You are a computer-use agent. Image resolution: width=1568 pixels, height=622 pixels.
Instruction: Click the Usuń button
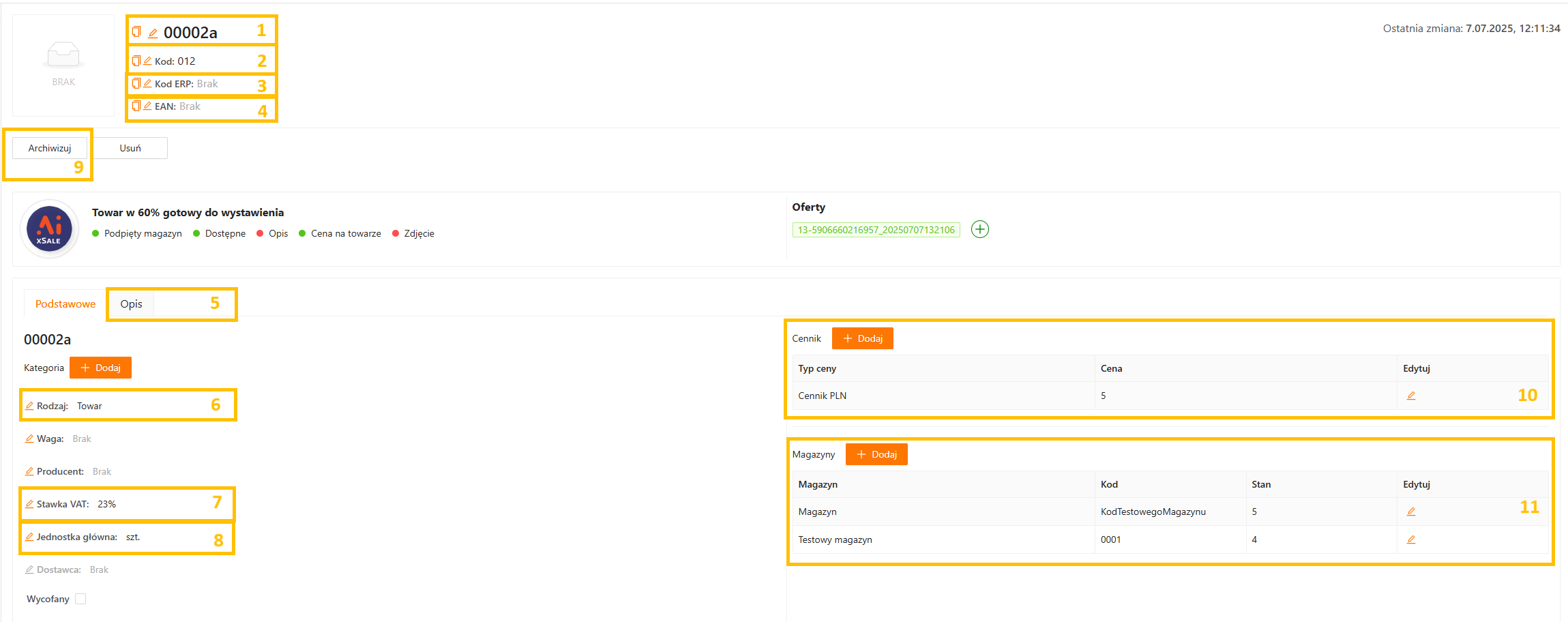point(130,148)
